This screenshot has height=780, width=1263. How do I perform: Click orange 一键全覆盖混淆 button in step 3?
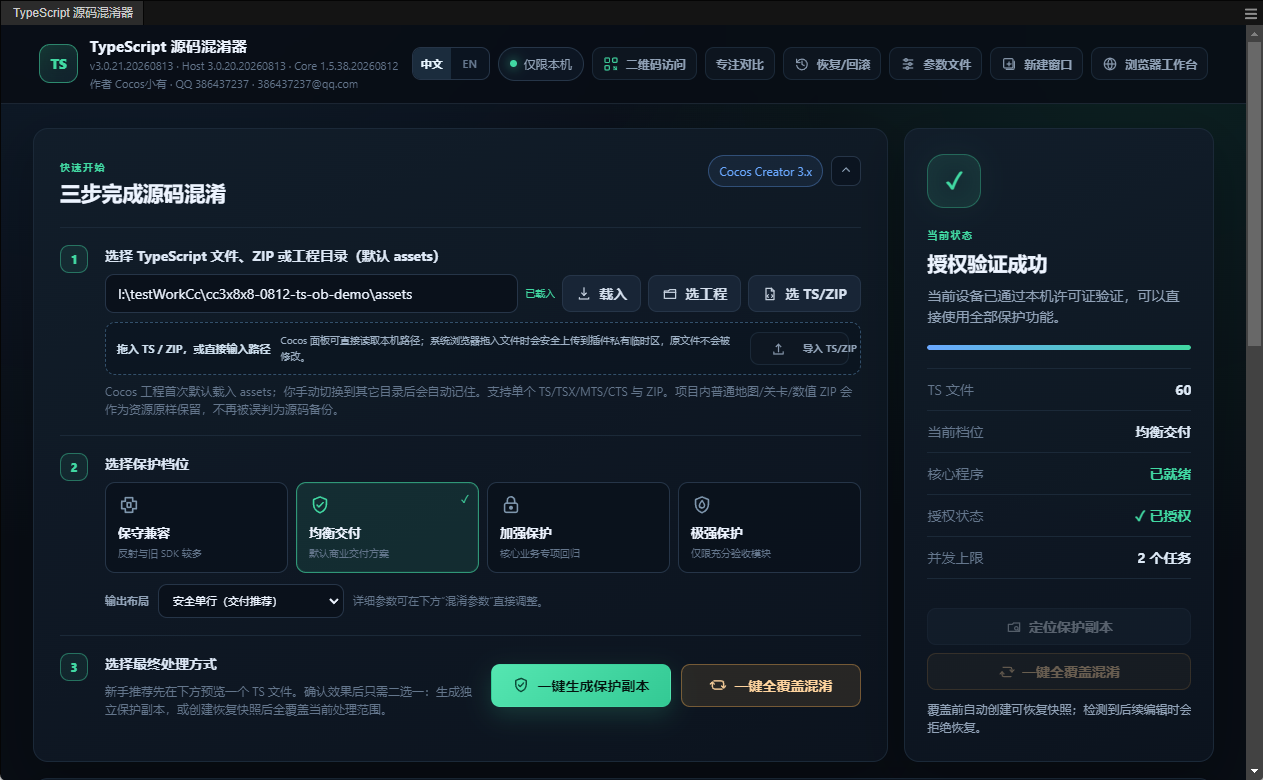tap(771, 685)
